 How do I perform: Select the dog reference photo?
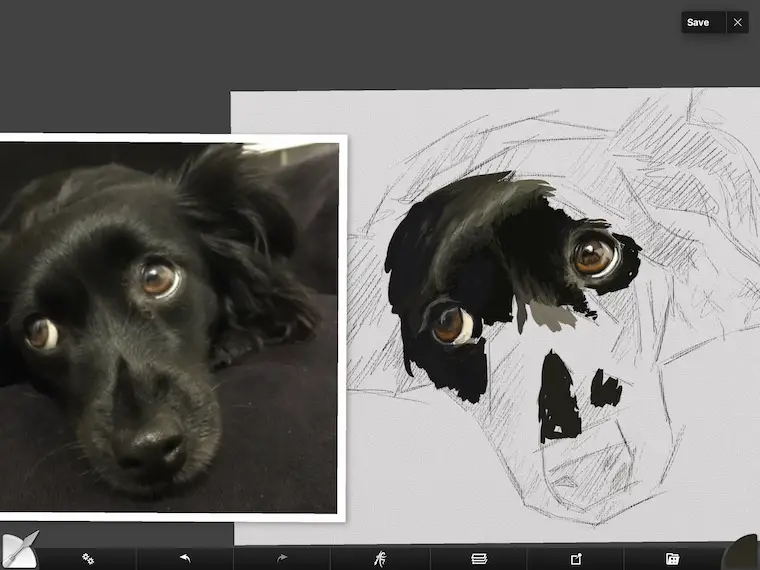click(x=169, y=328)
